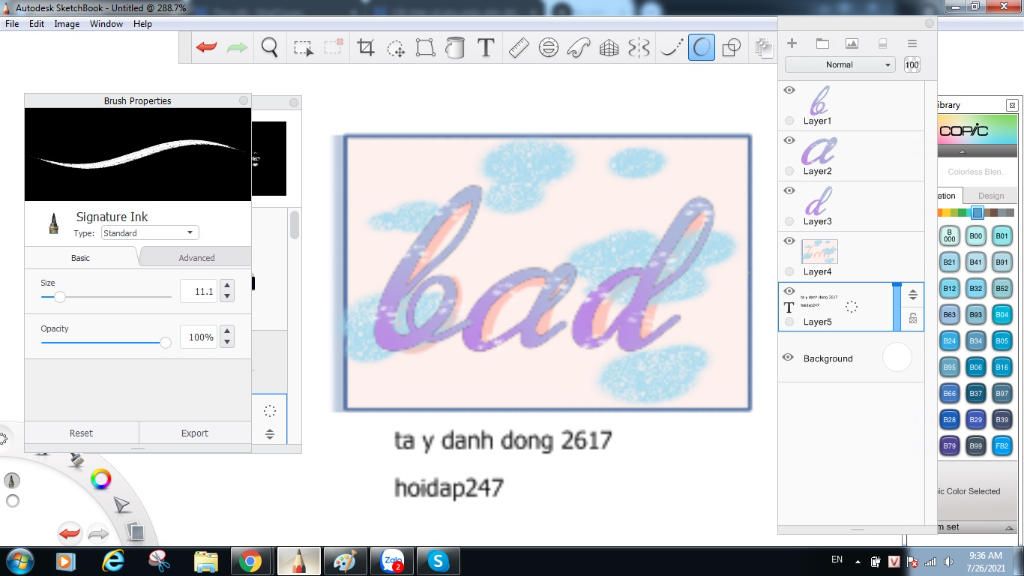1024x576 pixels.
Task: Decrease brush Size with down arrow
Action: 227,296
